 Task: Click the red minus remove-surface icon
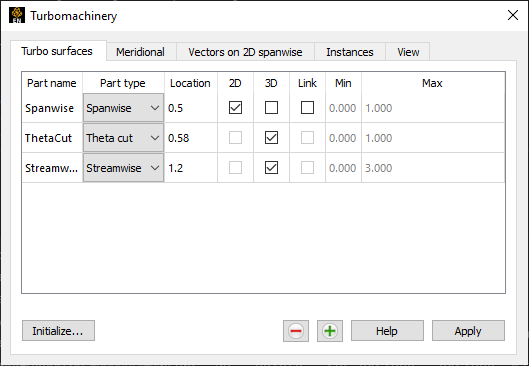click(x=296, y=331)
